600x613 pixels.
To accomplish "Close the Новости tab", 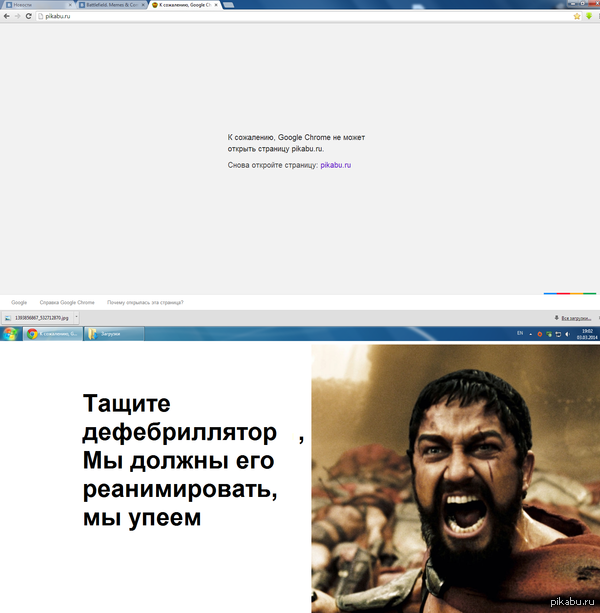I will pyautogui.click(x=70, y=5).
